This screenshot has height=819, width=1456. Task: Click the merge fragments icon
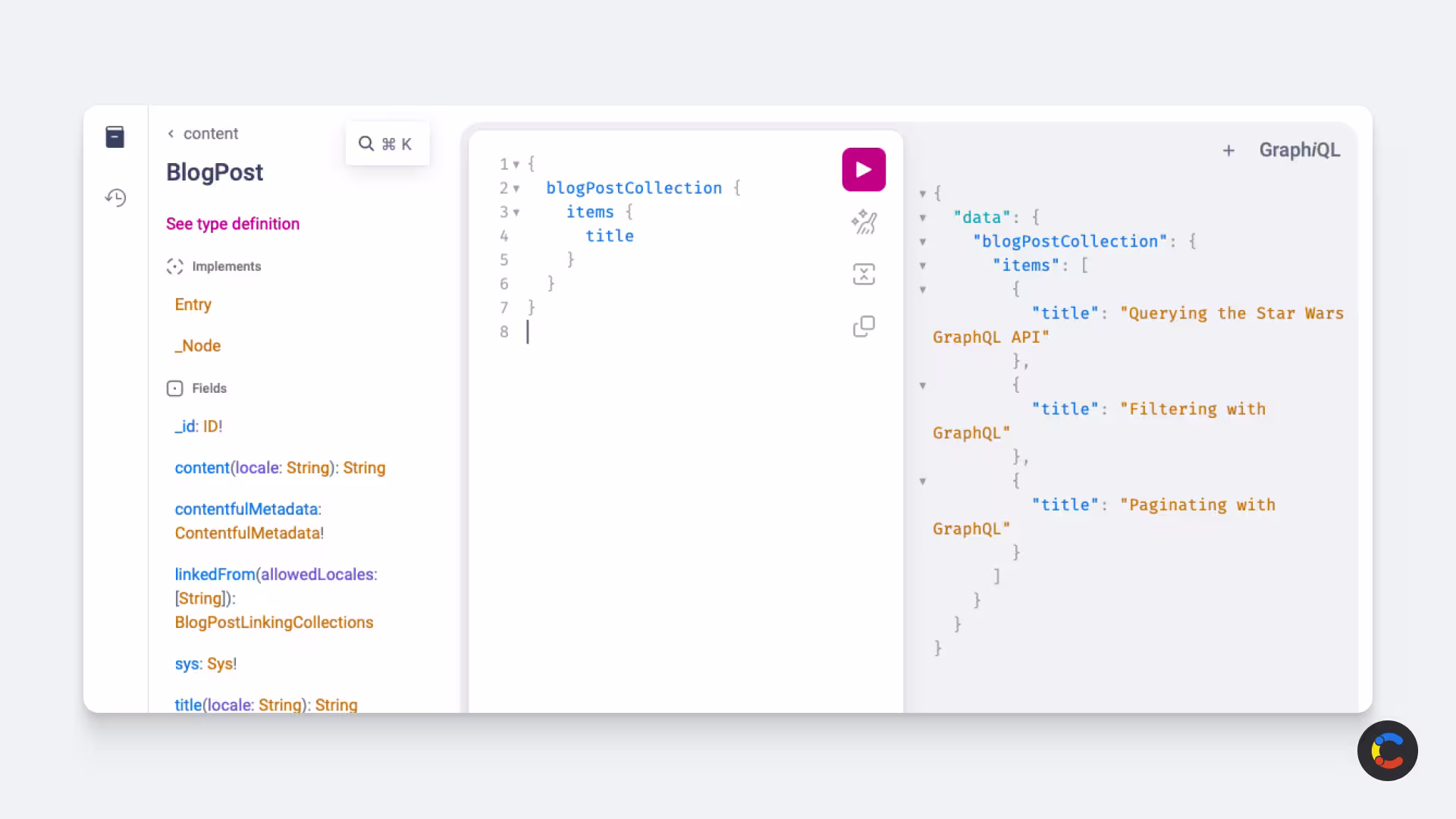pyautogui.click(x=864, y=274)
